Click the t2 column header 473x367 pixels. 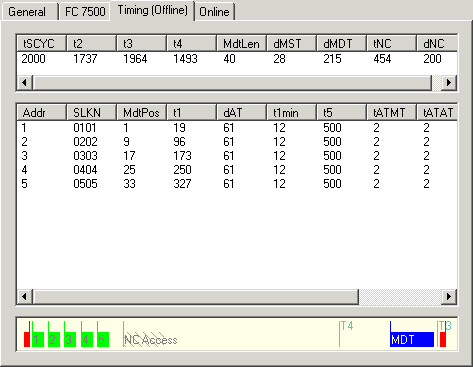tap(92, 43)
